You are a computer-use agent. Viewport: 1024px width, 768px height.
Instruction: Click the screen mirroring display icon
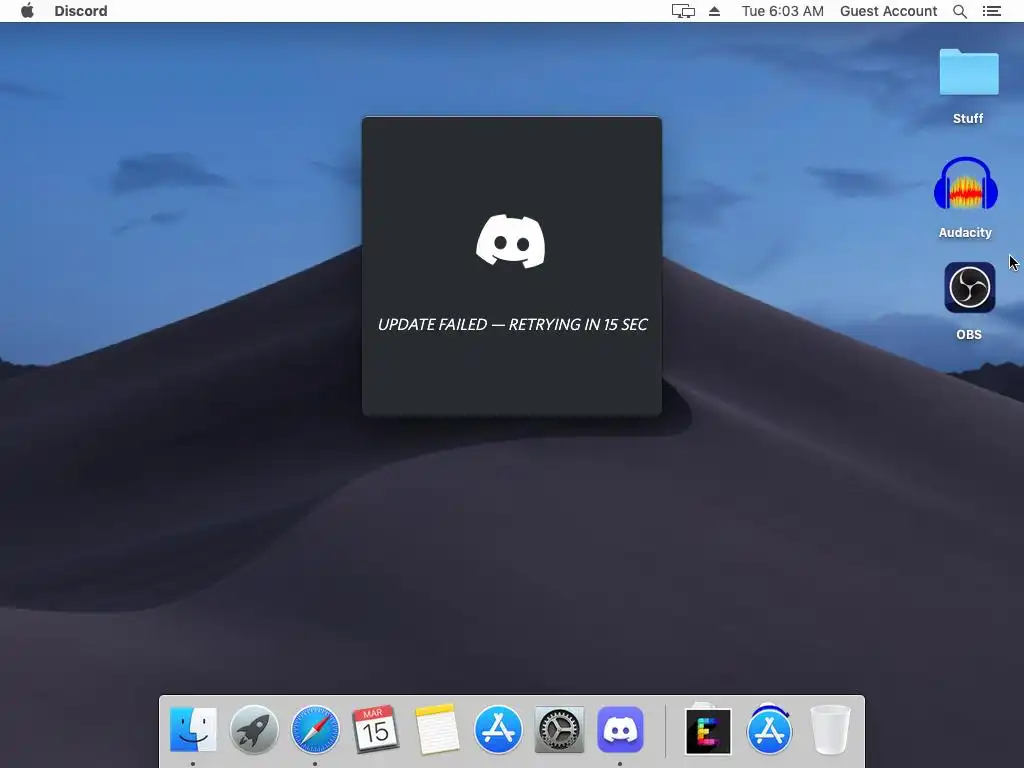pos(683,11)
